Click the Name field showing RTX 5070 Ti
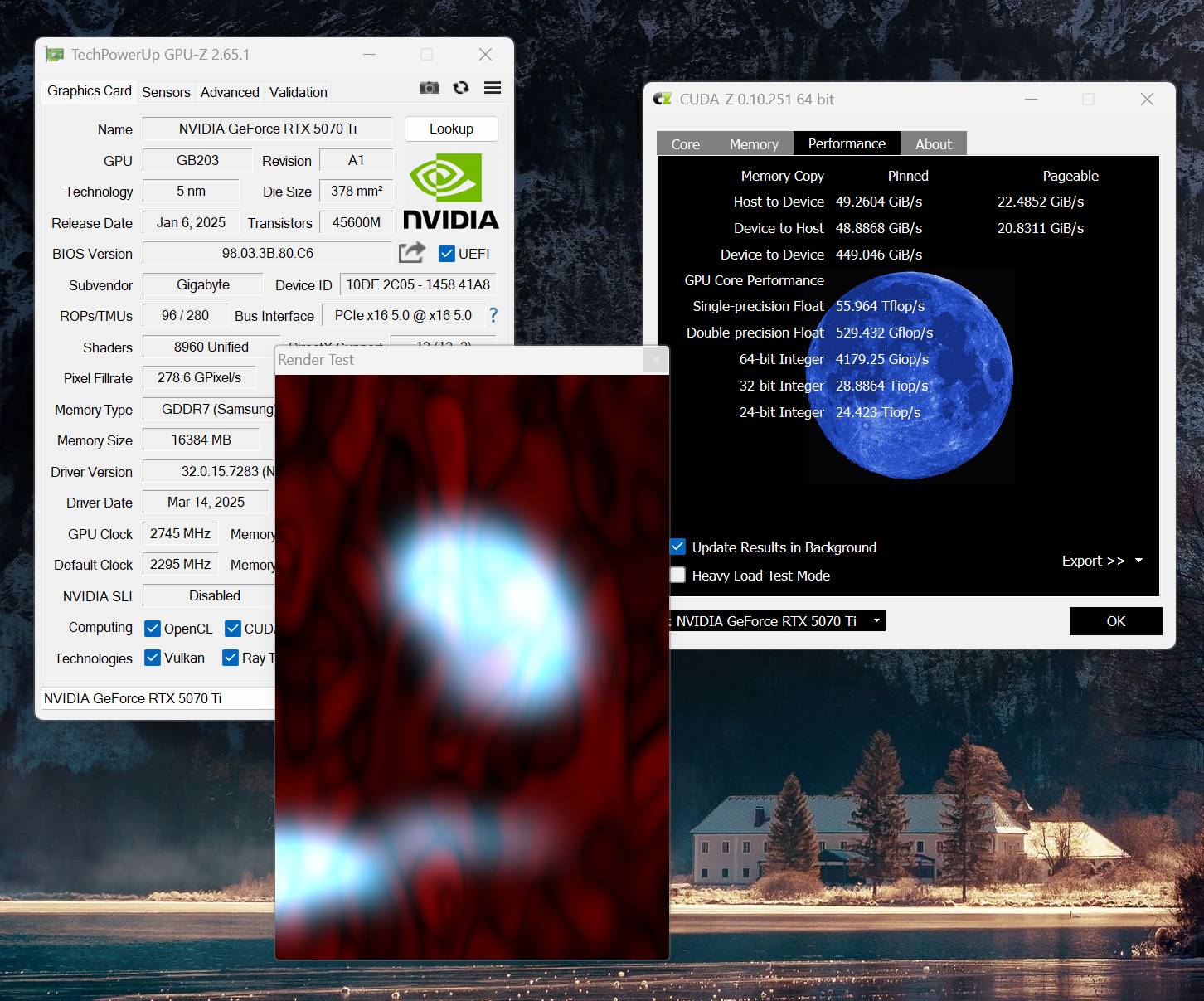Image resolution: width=1204 pixels, height=1001 pixels. click(x=268, y=129)
